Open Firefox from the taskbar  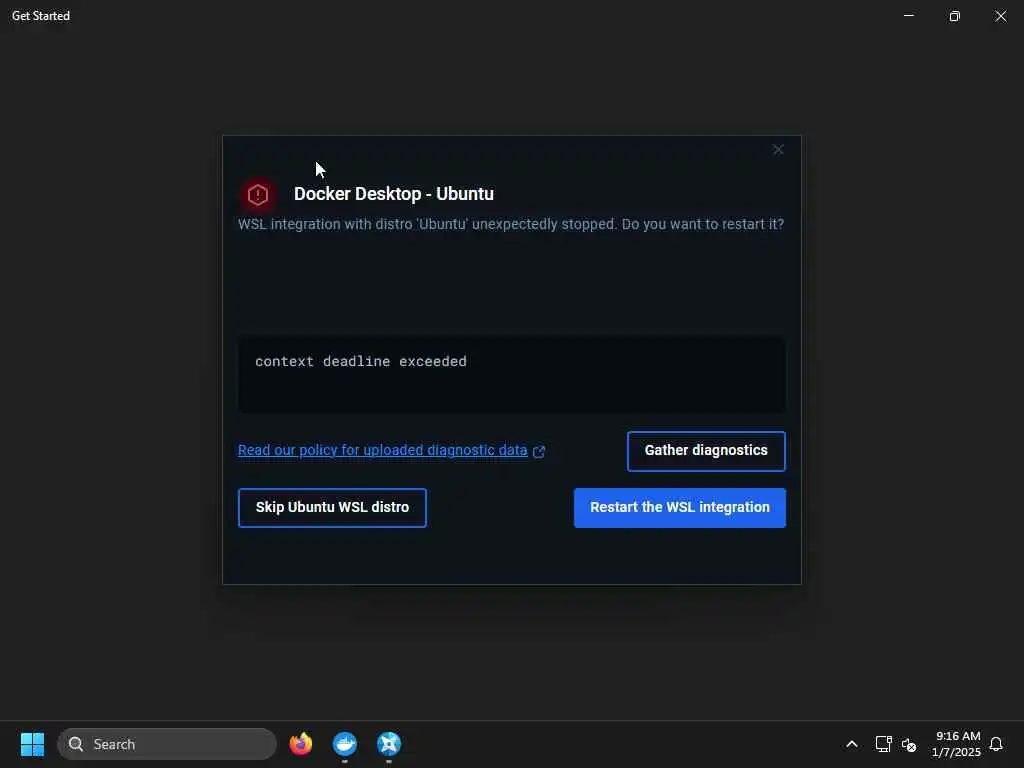[x=300, y=744]
